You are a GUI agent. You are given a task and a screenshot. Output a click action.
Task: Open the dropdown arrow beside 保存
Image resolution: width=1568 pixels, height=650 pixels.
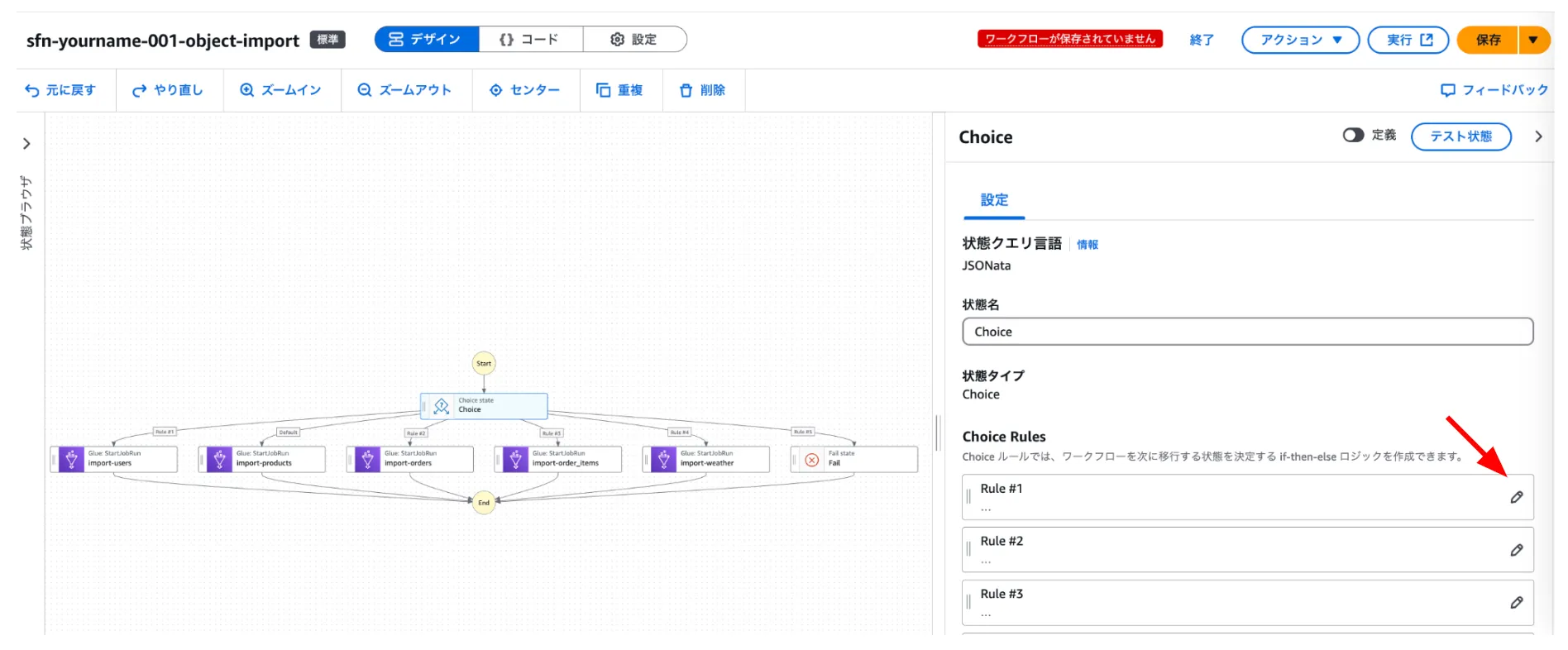[1533, 40]
